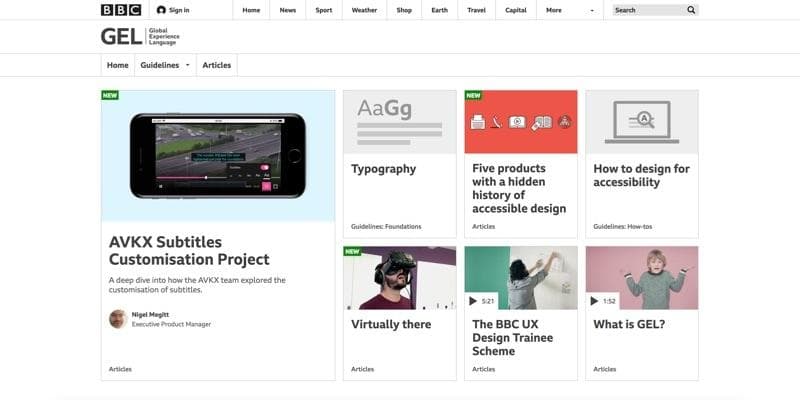The image size is (800, 400).
Task: Click Articles label under UX Design Trainee
Action: [484, 369]
